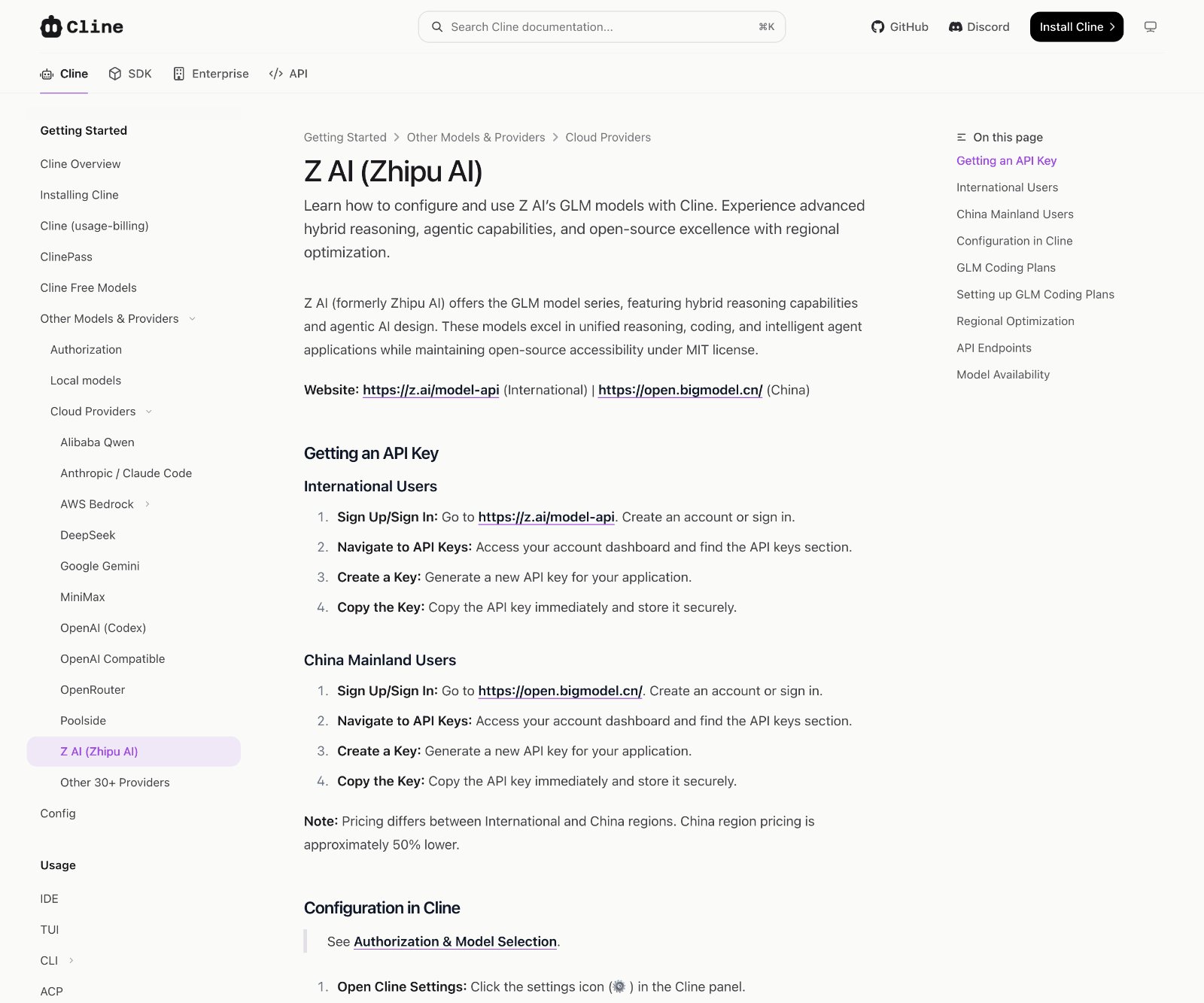Follow Authorization & Model Selection link
The image size is (1204, 1003).
coord(455,941)
